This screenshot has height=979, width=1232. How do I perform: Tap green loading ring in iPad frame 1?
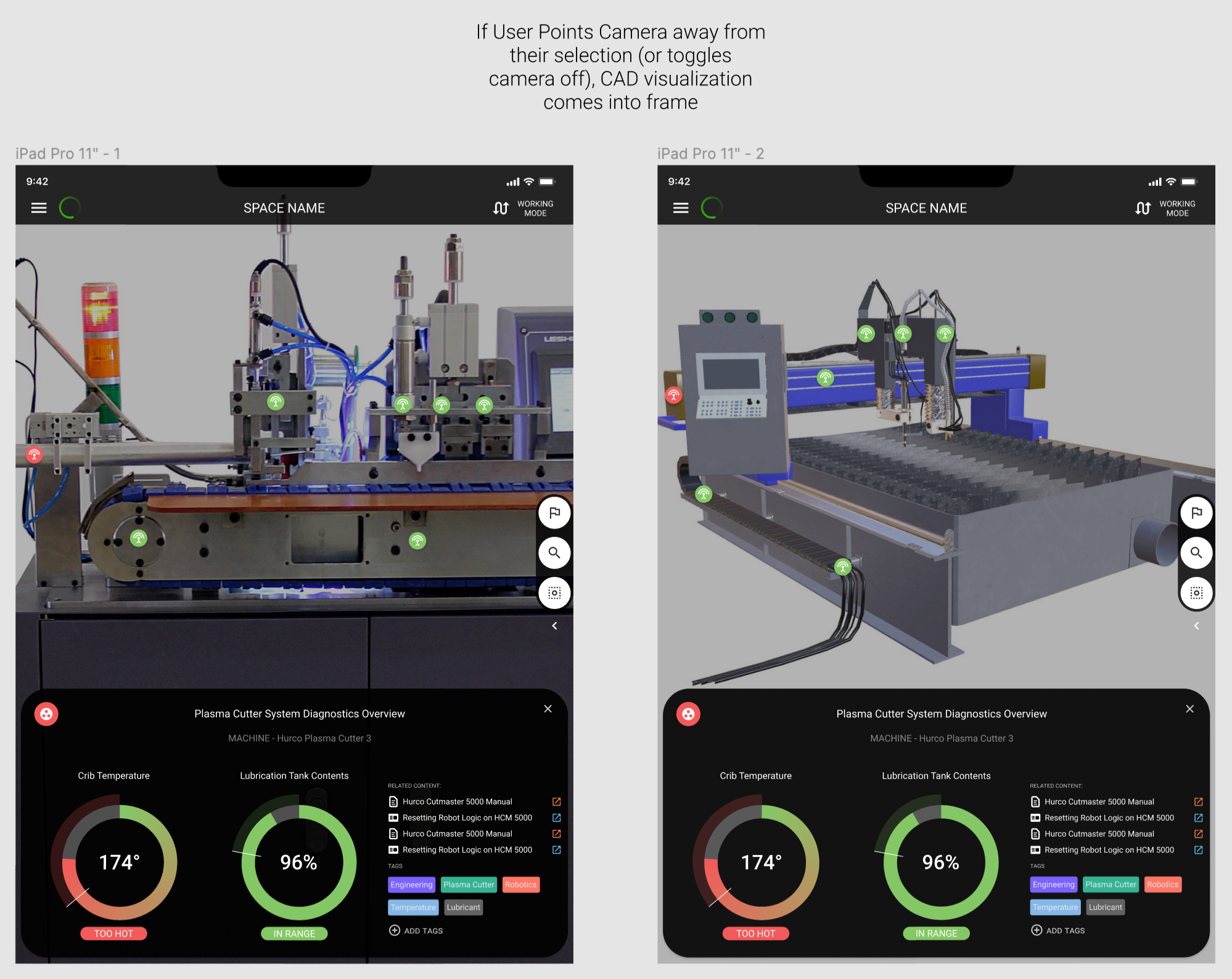[x=70, y=208]
